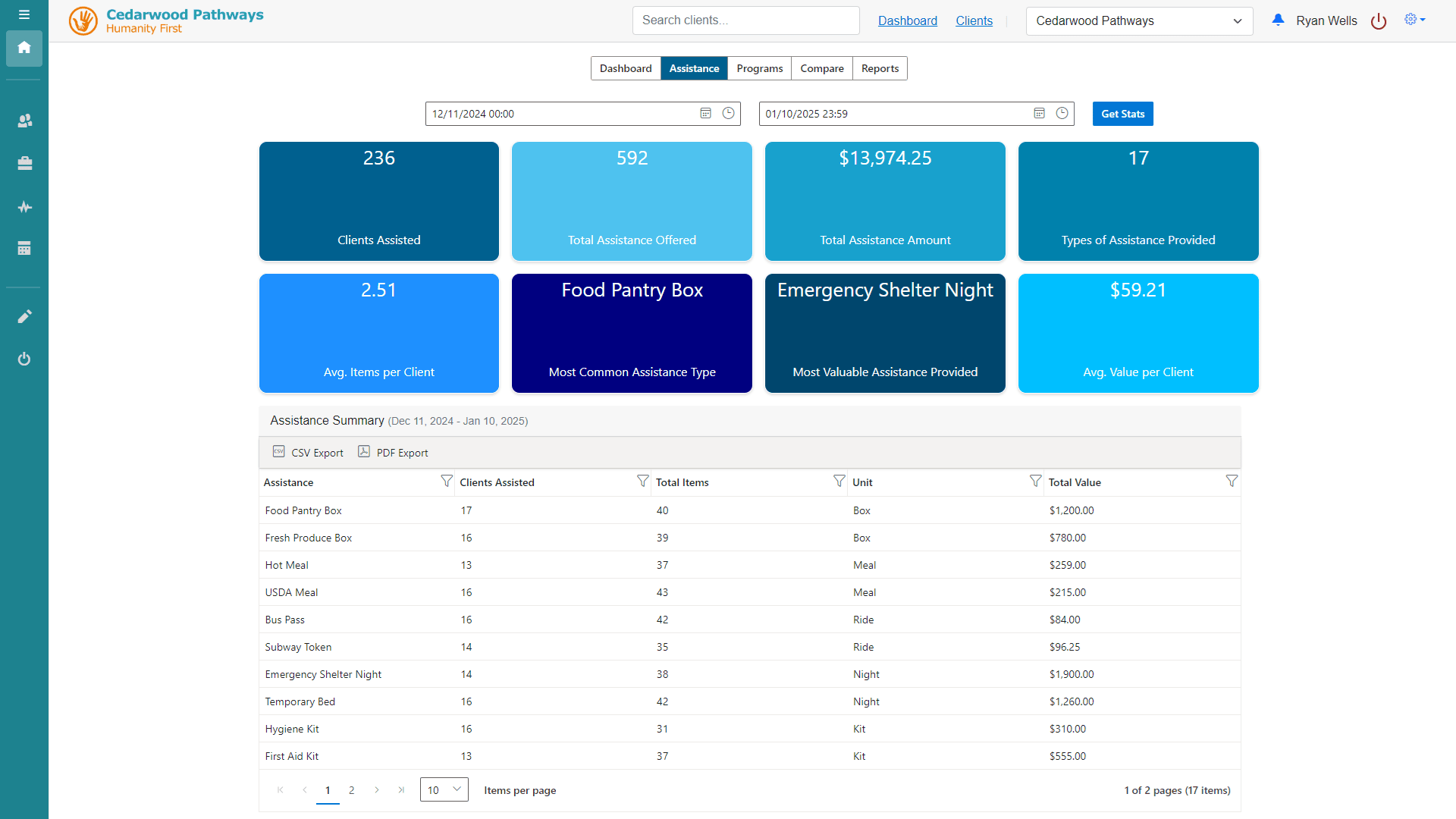The image size is (1456, 819).
Task: Expand the start date calendar picker
Action: pyautogui.click(x=703, y=113)
